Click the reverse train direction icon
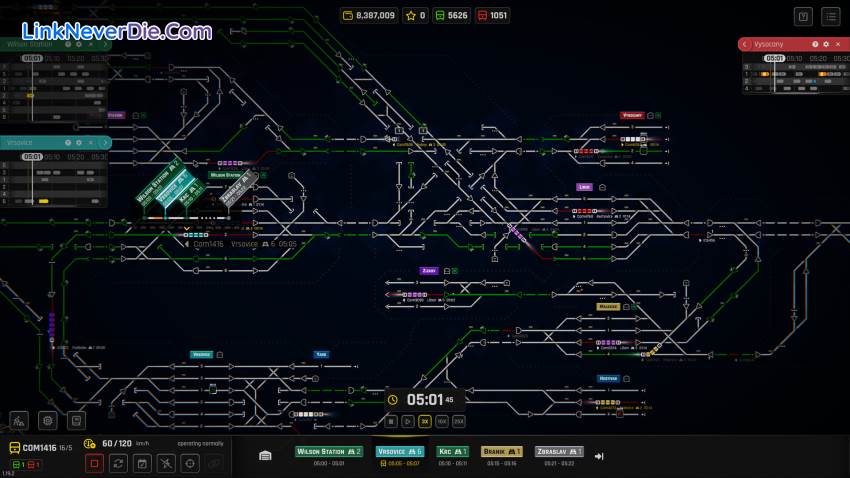The height and width of the screenshot is (478, 850). (x=118, y=463)
